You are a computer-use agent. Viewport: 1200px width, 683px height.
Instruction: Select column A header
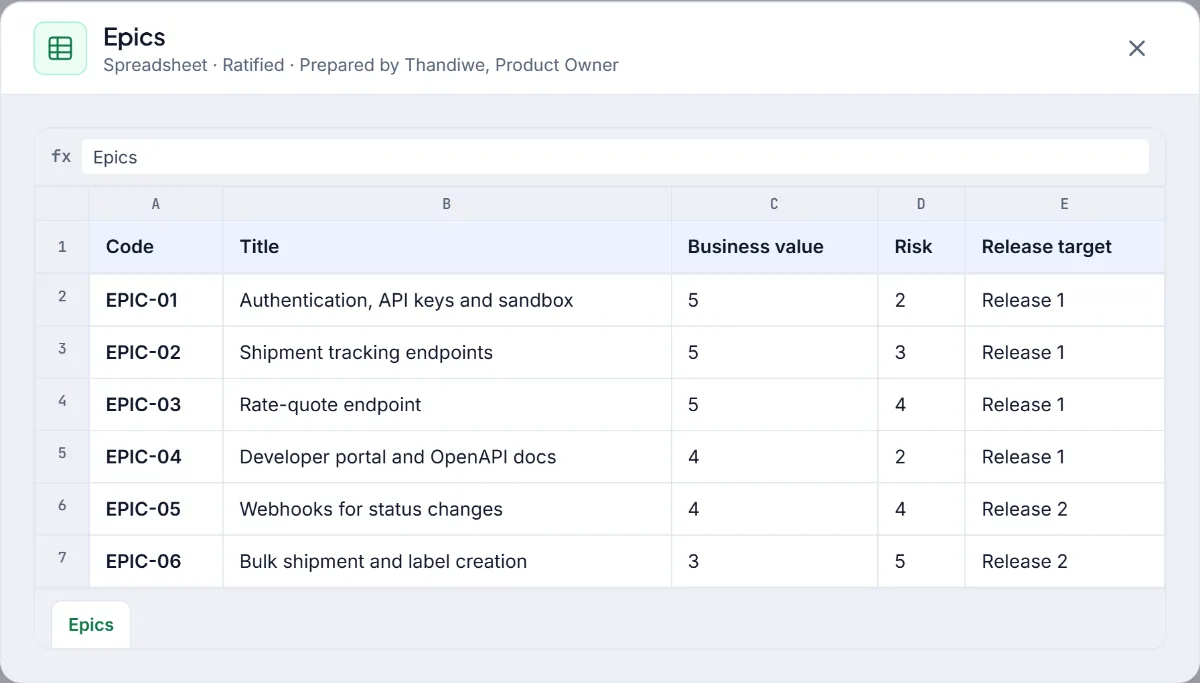point(156,204)
